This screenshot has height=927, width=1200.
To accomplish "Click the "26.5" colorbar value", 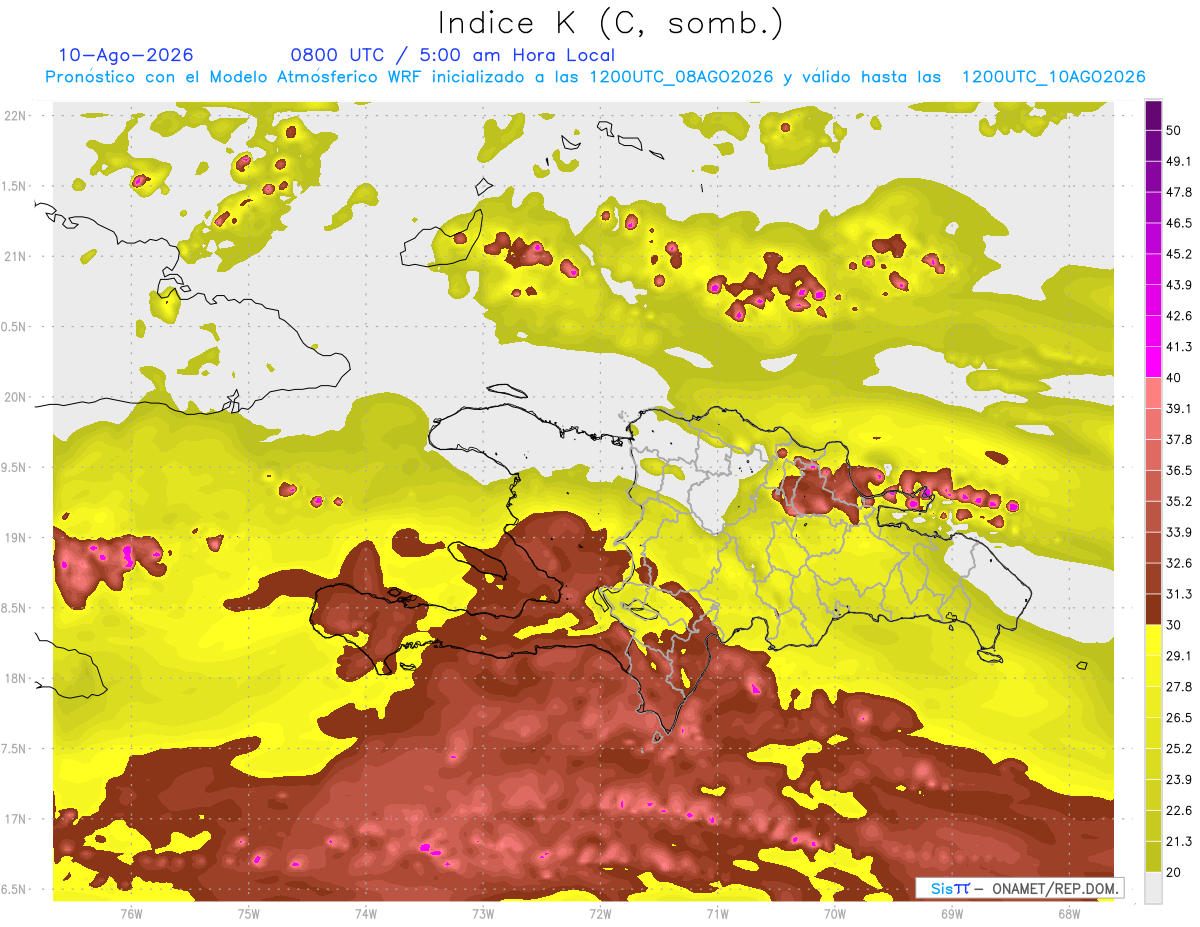I will (x=1179, y=718).
